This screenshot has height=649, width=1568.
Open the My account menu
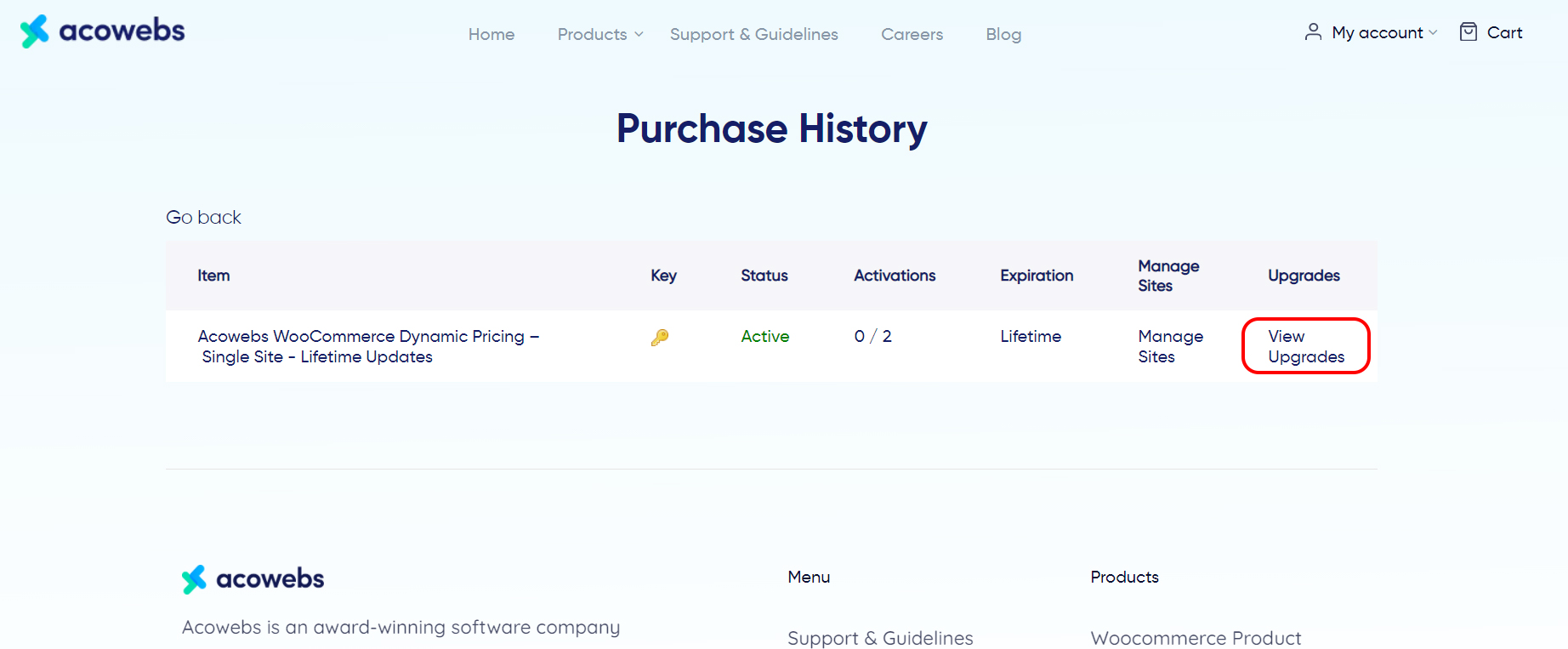point(1378,32)
